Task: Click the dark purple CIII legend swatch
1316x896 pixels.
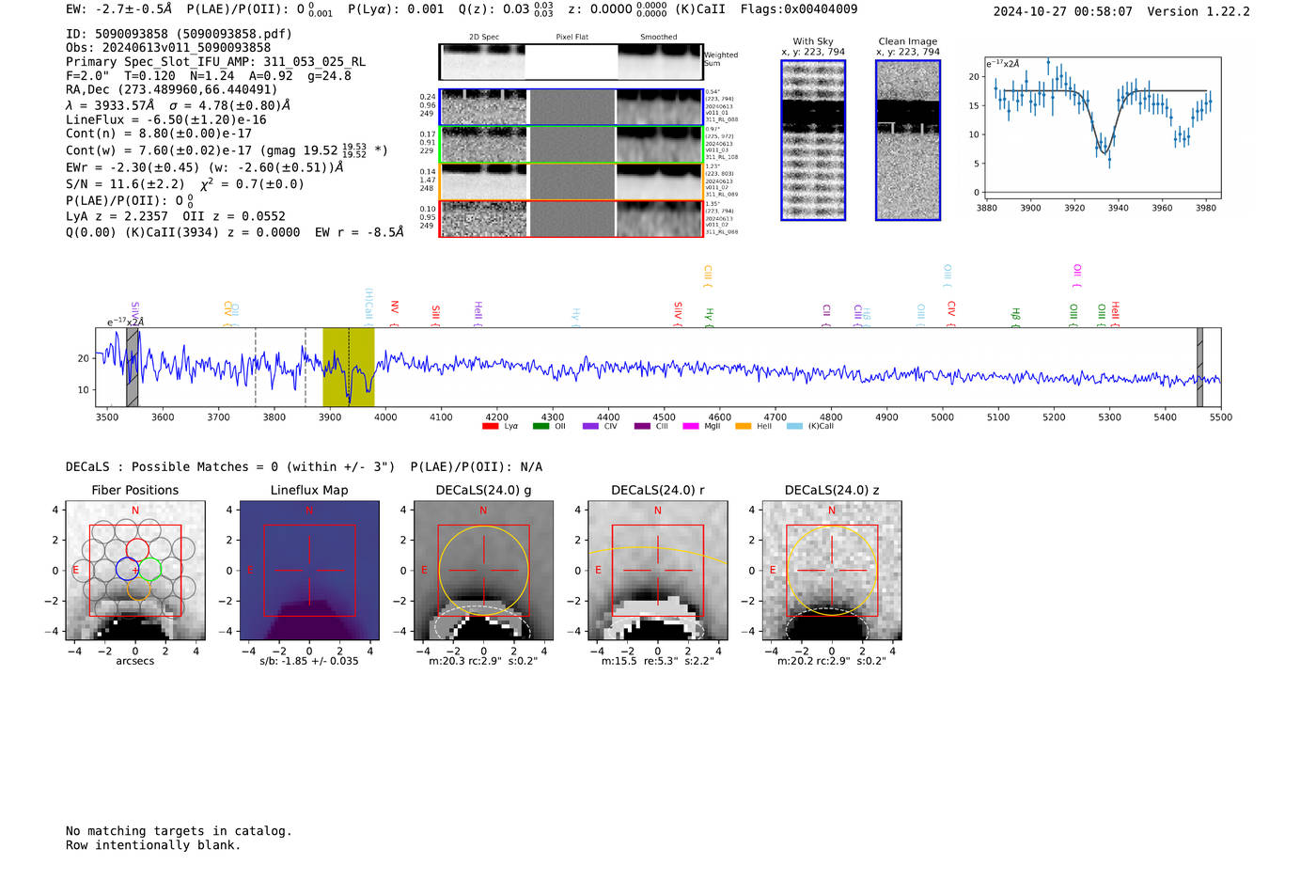Action: (x=642, y=427)
